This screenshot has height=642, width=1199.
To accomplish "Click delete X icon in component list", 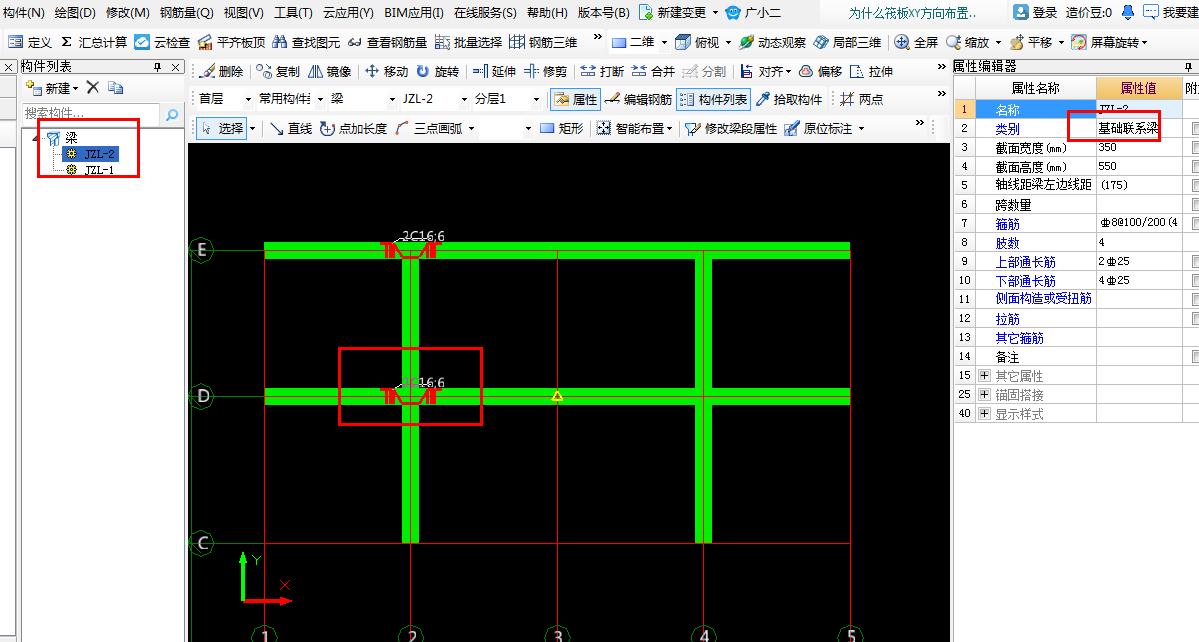I will 93,87.
